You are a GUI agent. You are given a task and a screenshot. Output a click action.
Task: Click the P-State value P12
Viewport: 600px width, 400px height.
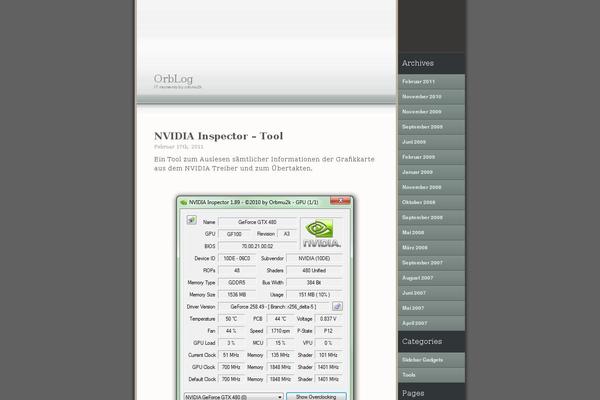pyautogui.click(x=328, y=331)
